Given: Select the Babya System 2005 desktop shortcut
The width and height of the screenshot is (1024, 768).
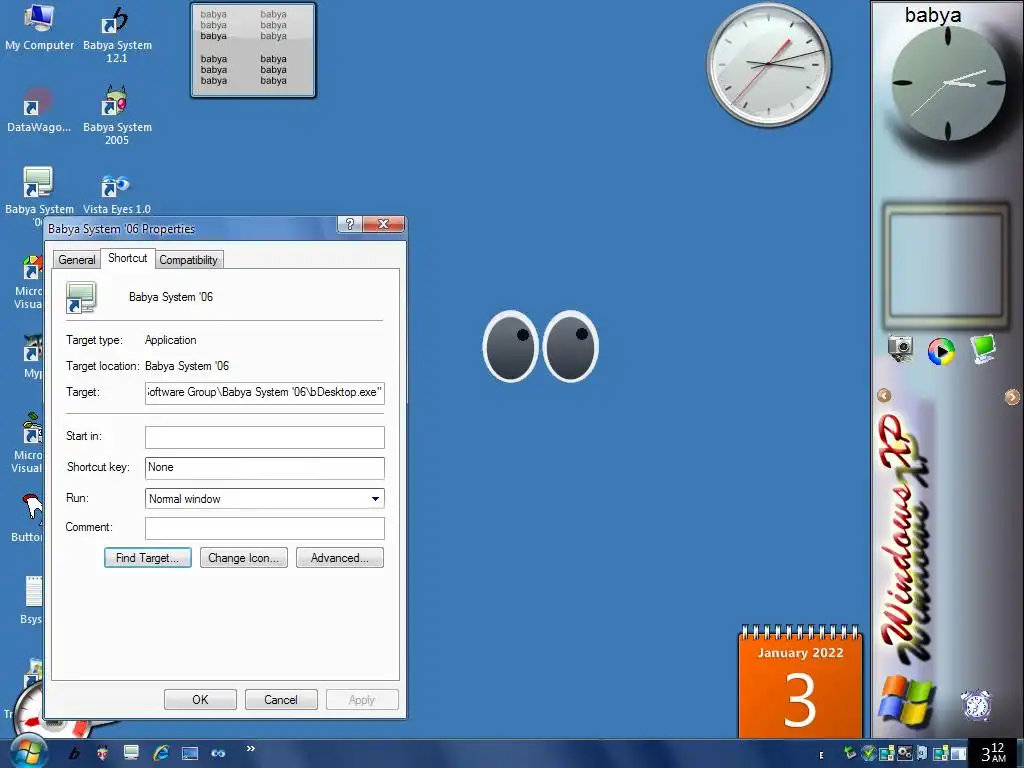Looking at the screenshot, I should (x=117, y=116).
